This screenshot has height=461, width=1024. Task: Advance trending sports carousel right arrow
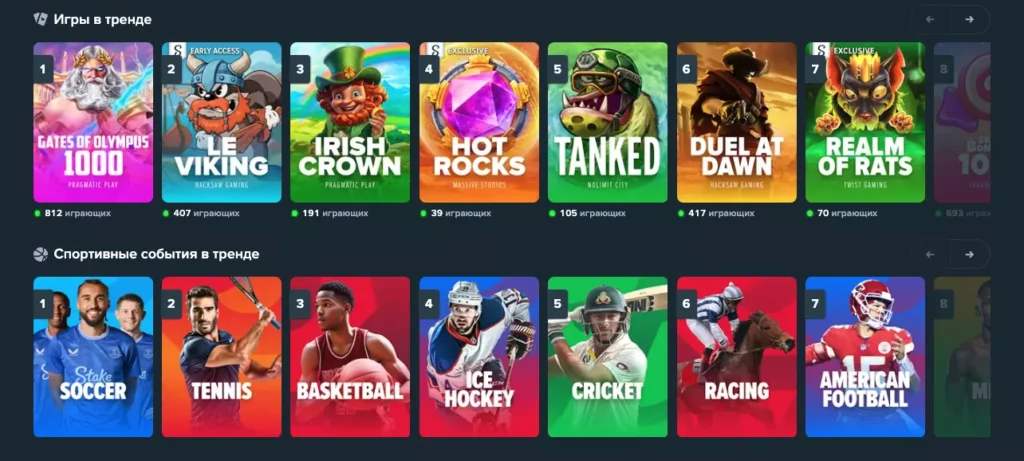coord(970,254)
